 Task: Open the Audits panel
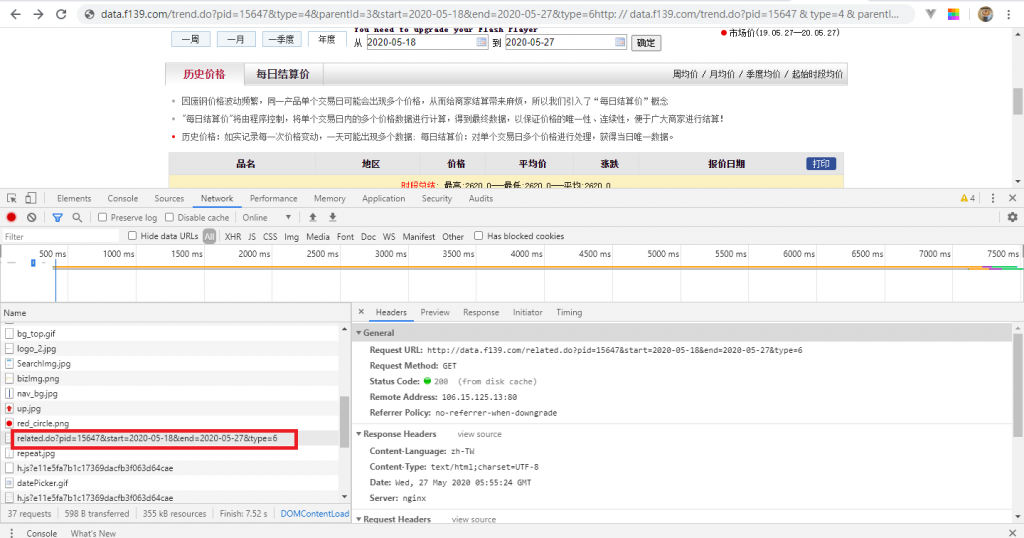(x=481, y=198)
